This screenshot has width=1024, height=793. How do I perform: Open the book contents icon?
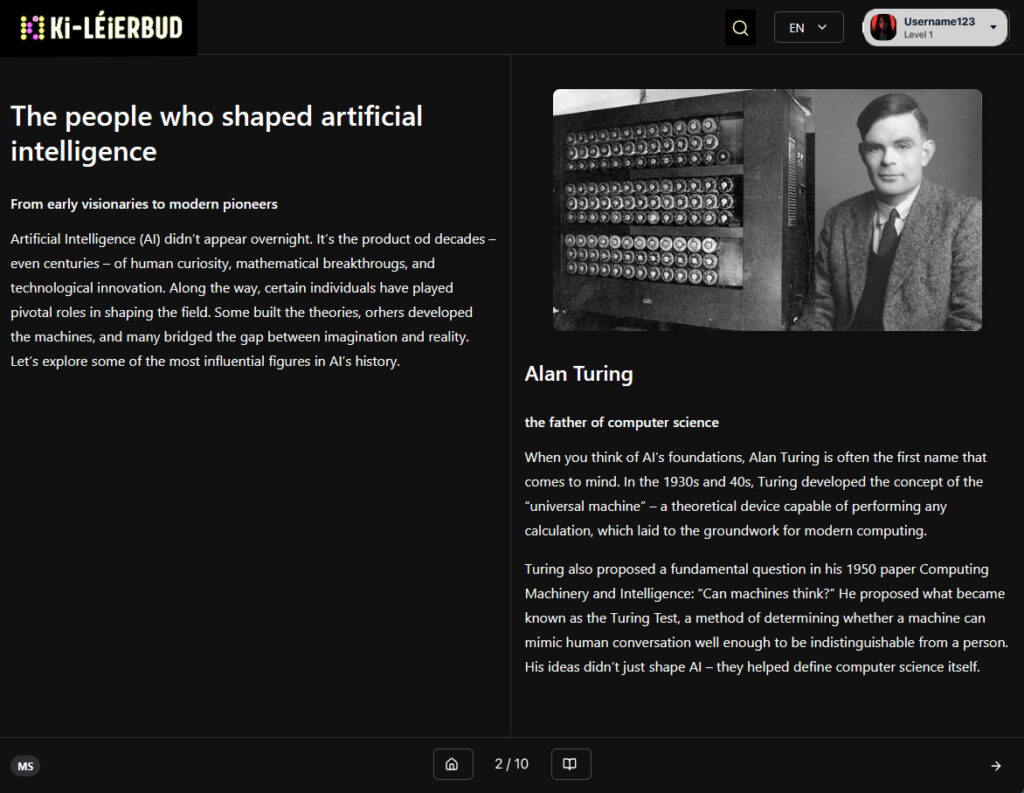click(x=570, y=764)
